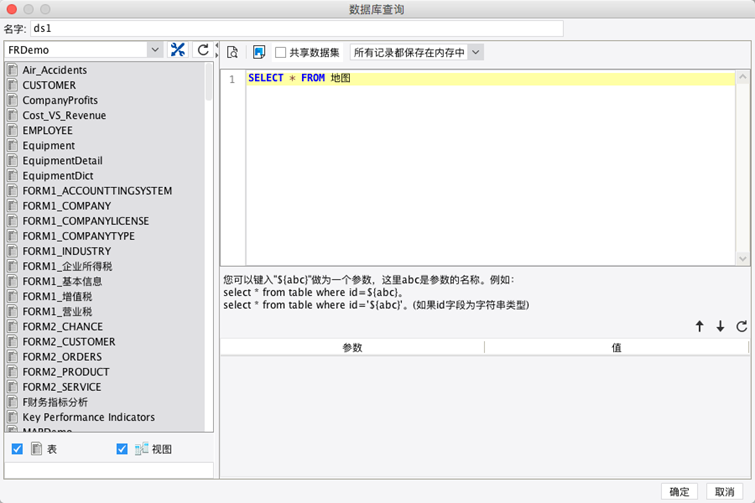Select the FORM1_INDUSTRY table

coord(67,251)
